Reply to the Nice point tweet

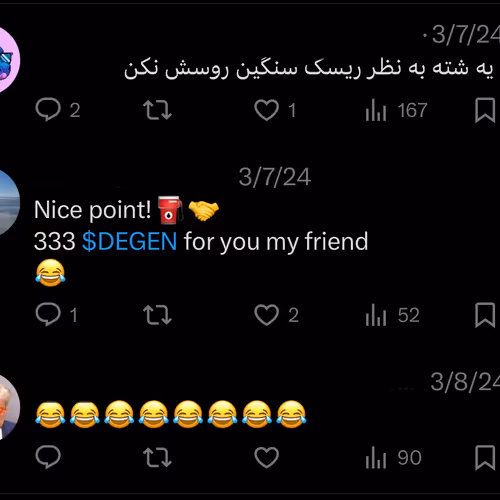click(x=57, y=314)
